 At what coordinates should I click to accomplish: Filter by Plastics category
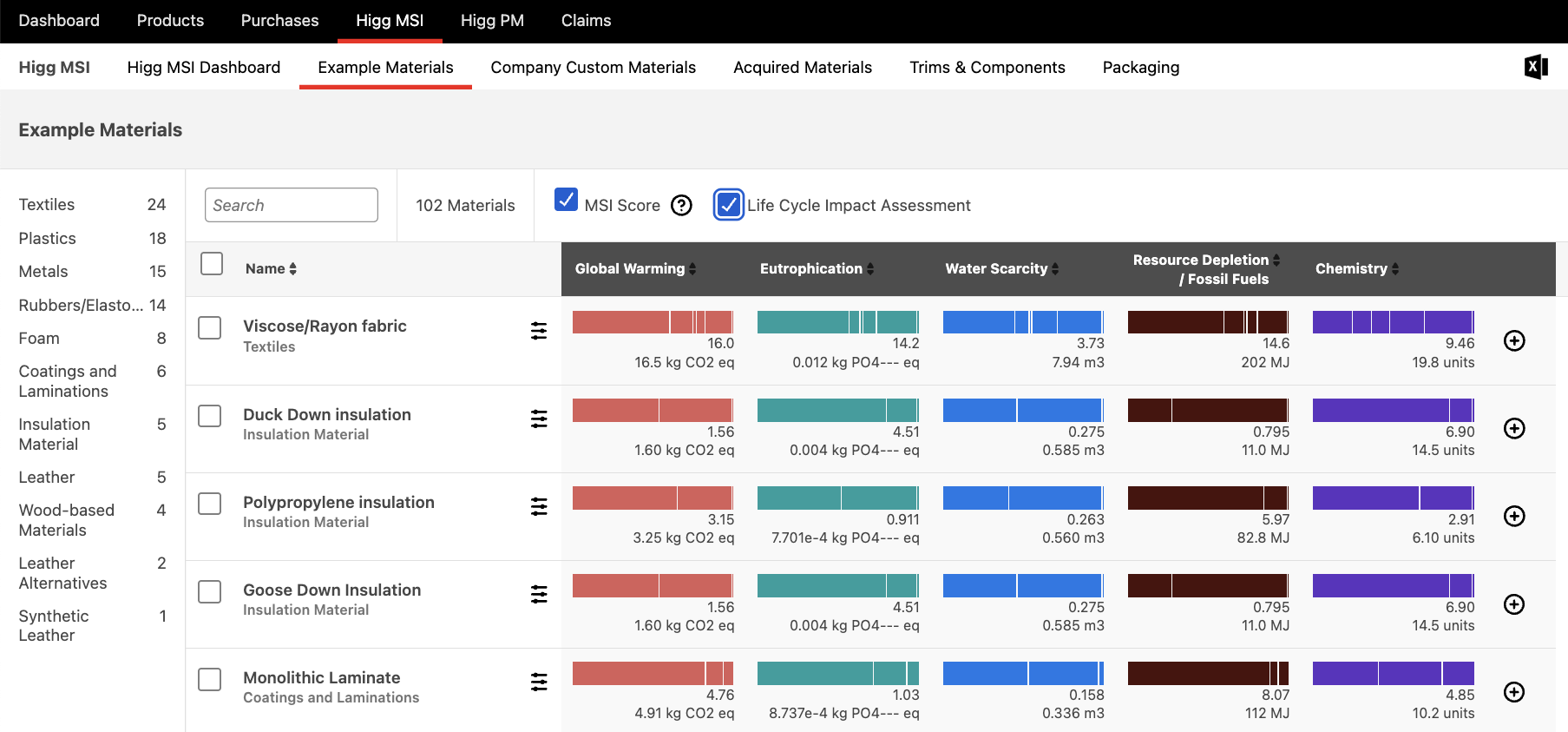(92, 239)
